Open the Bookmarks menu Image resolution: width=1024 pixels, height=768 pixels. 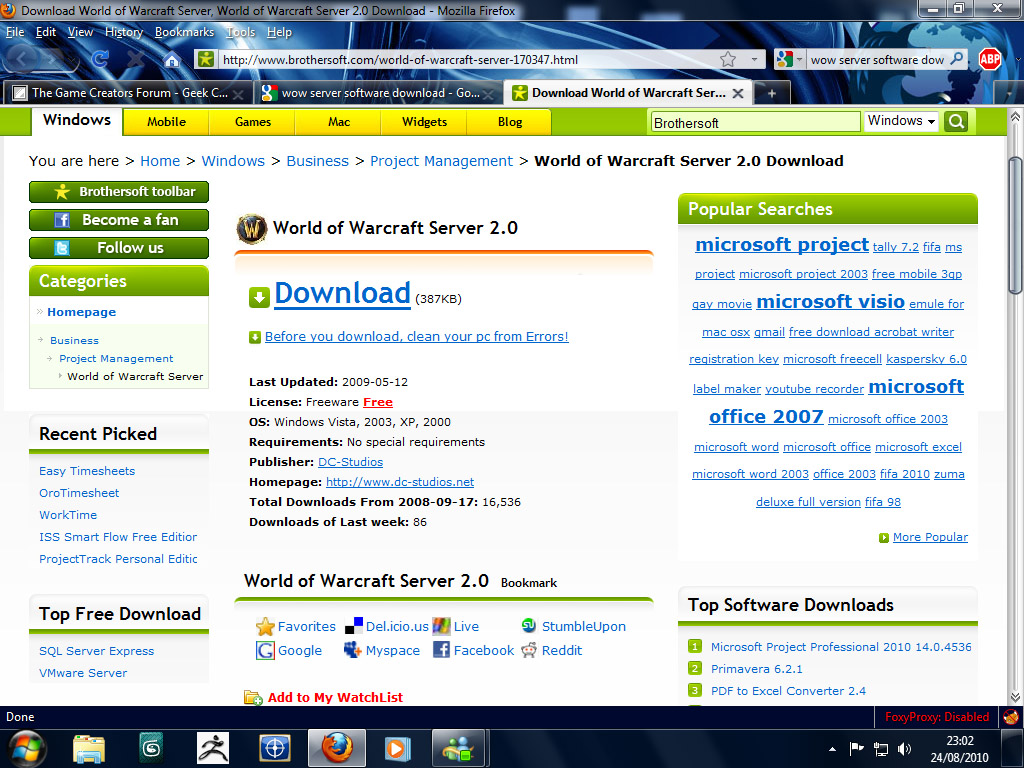click(184, 32)
